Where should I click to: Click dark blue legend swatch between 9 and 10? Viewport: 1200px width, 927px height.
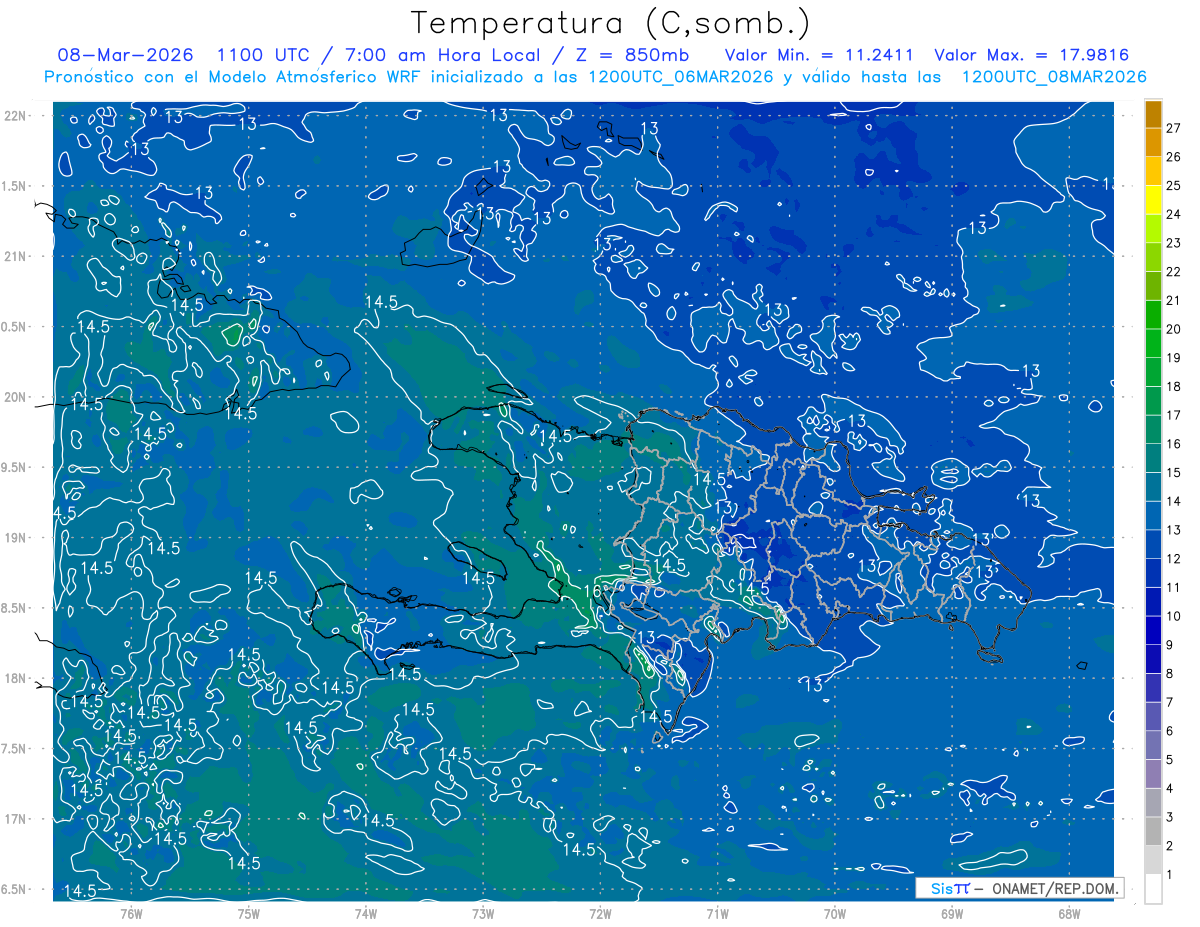[1153, 631]
